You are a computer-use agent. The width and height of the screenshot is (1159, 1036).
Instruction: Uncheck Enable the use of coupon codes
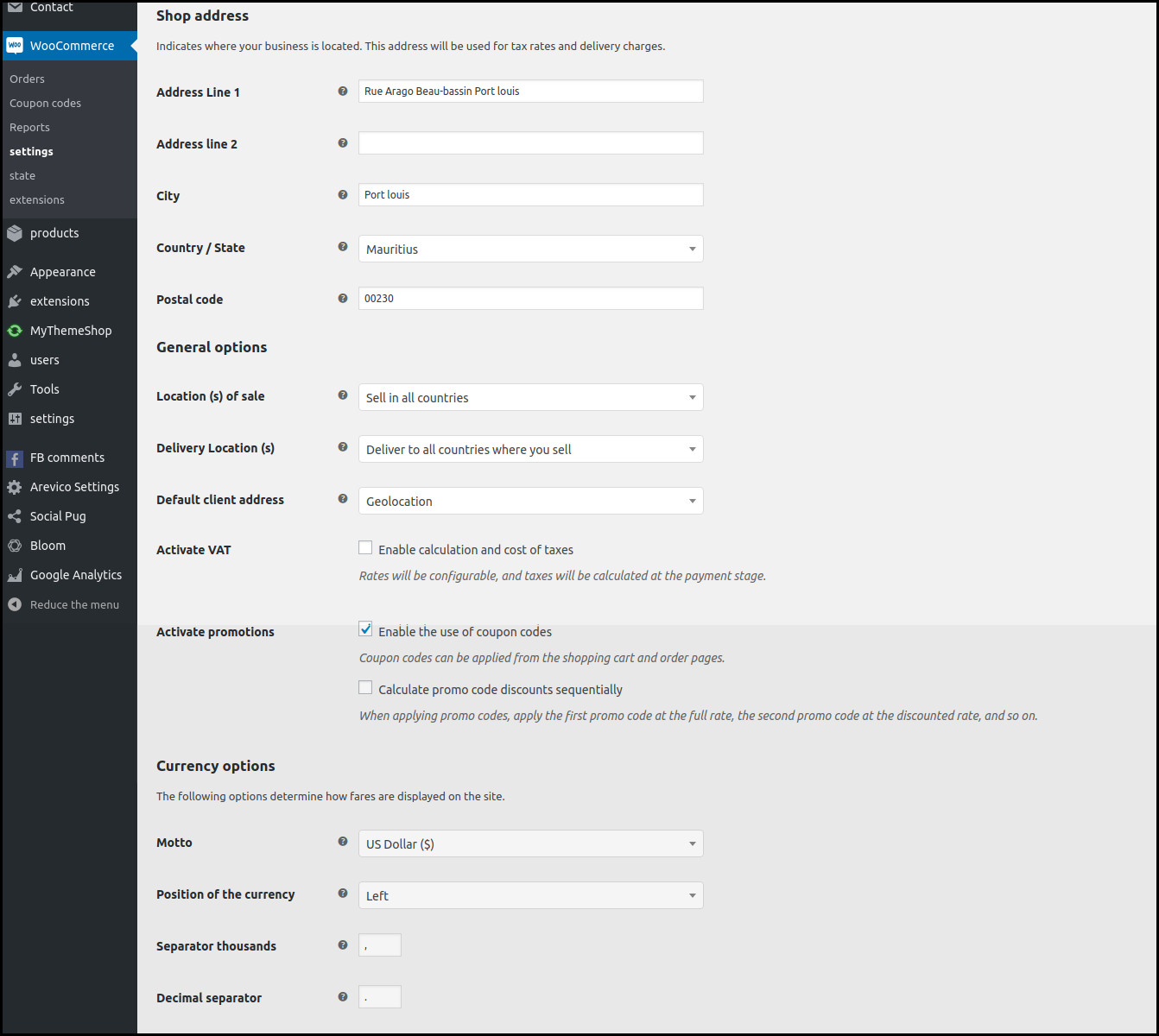pyautogui.click(x=365, y=629)
